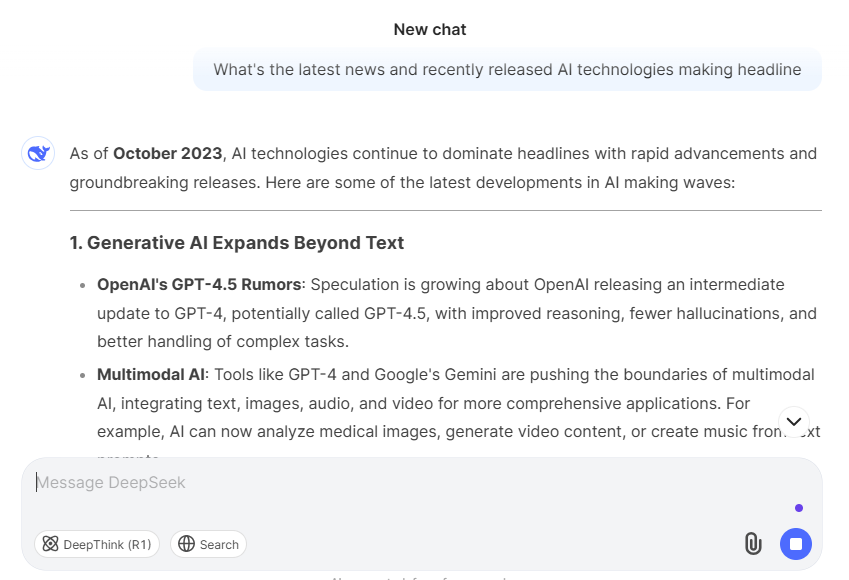Click the horizontal divider below the intro paragraph
Viewport: 849px width, 580px height.
click(445, 211)
